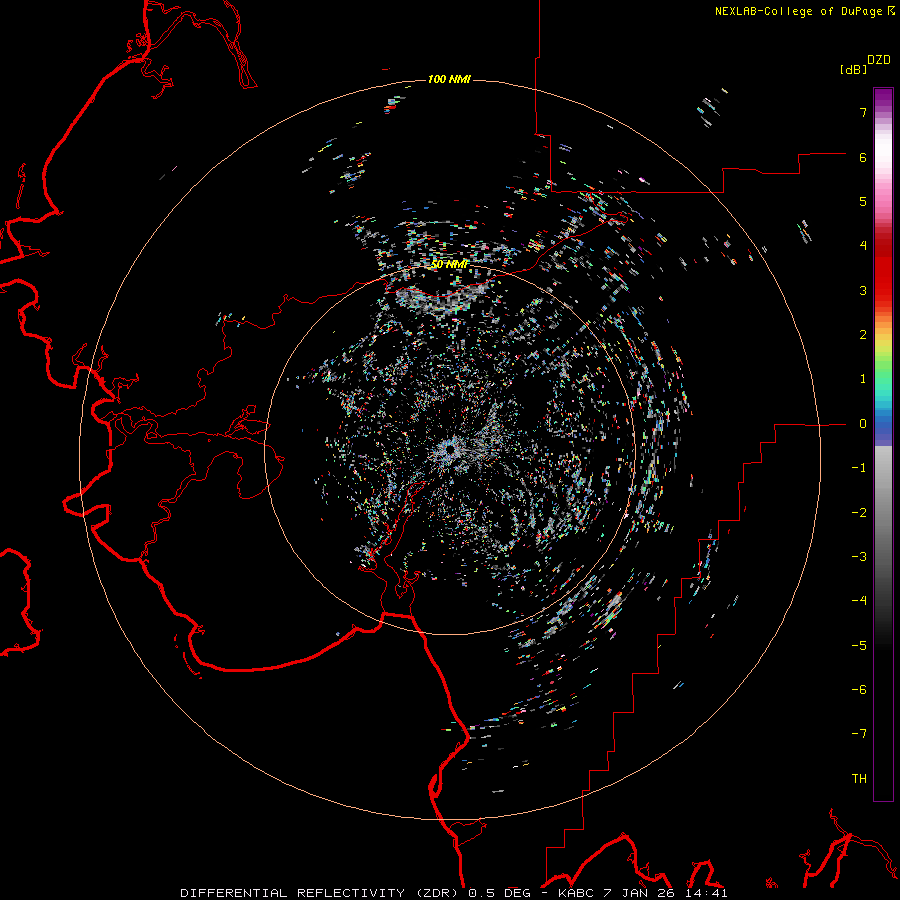
Task: Click the 3 value on the color scale
Action: [x=863, y=290]
